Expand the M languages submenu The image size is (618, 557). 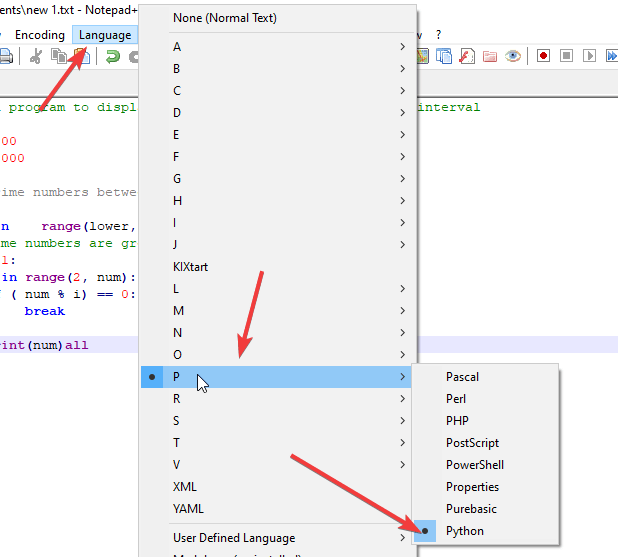[x=278, y=311]
